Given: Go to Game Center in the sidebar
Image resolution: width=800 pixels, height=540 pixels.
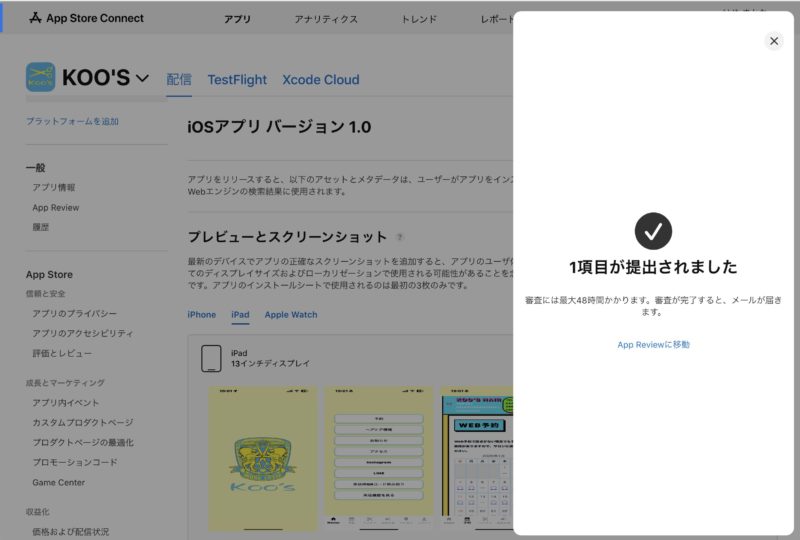Looking at the screenshot, I should 58,482.
